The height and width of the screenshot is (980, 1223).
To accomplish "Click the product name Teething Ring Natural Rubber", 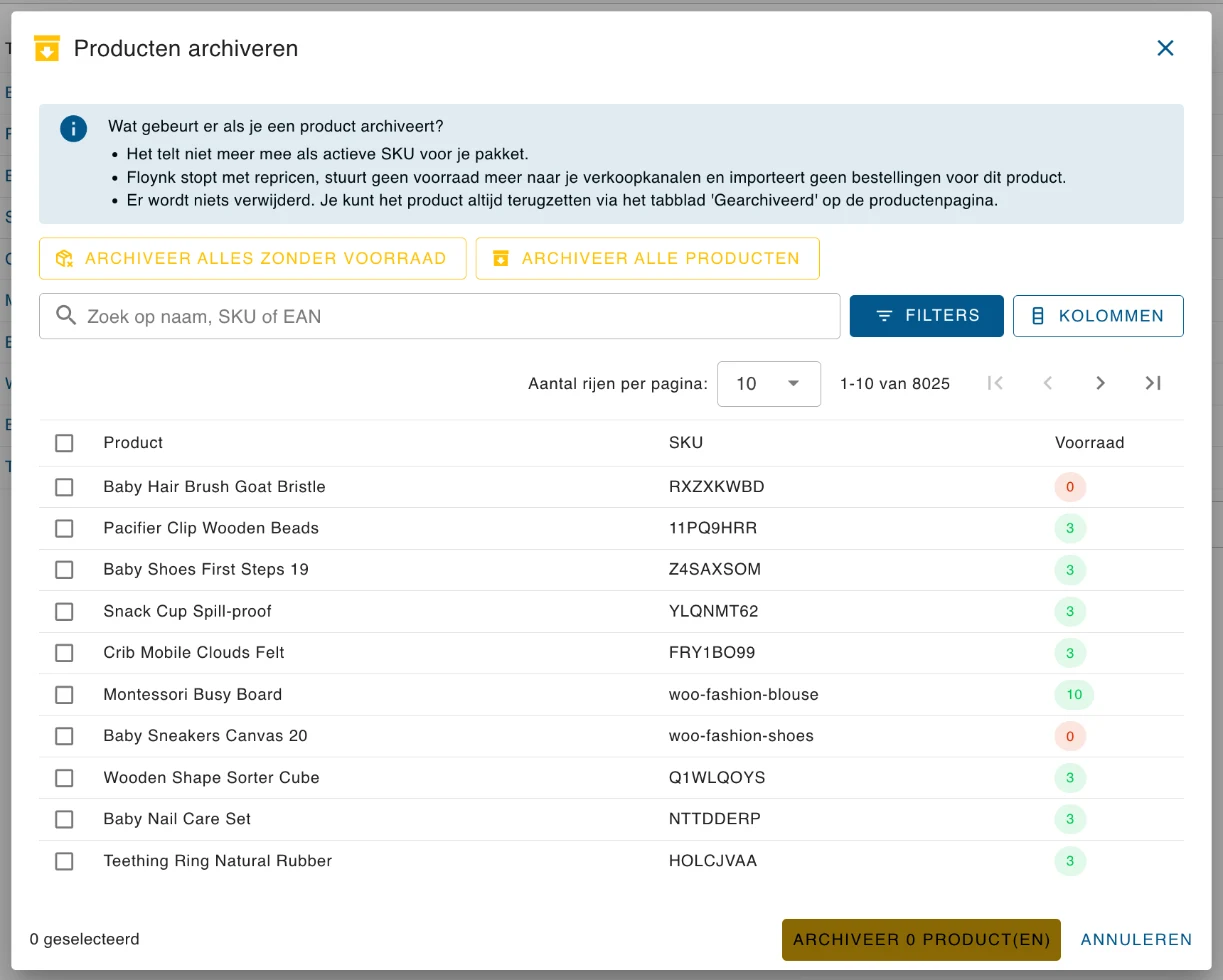I will pos(217,861).
